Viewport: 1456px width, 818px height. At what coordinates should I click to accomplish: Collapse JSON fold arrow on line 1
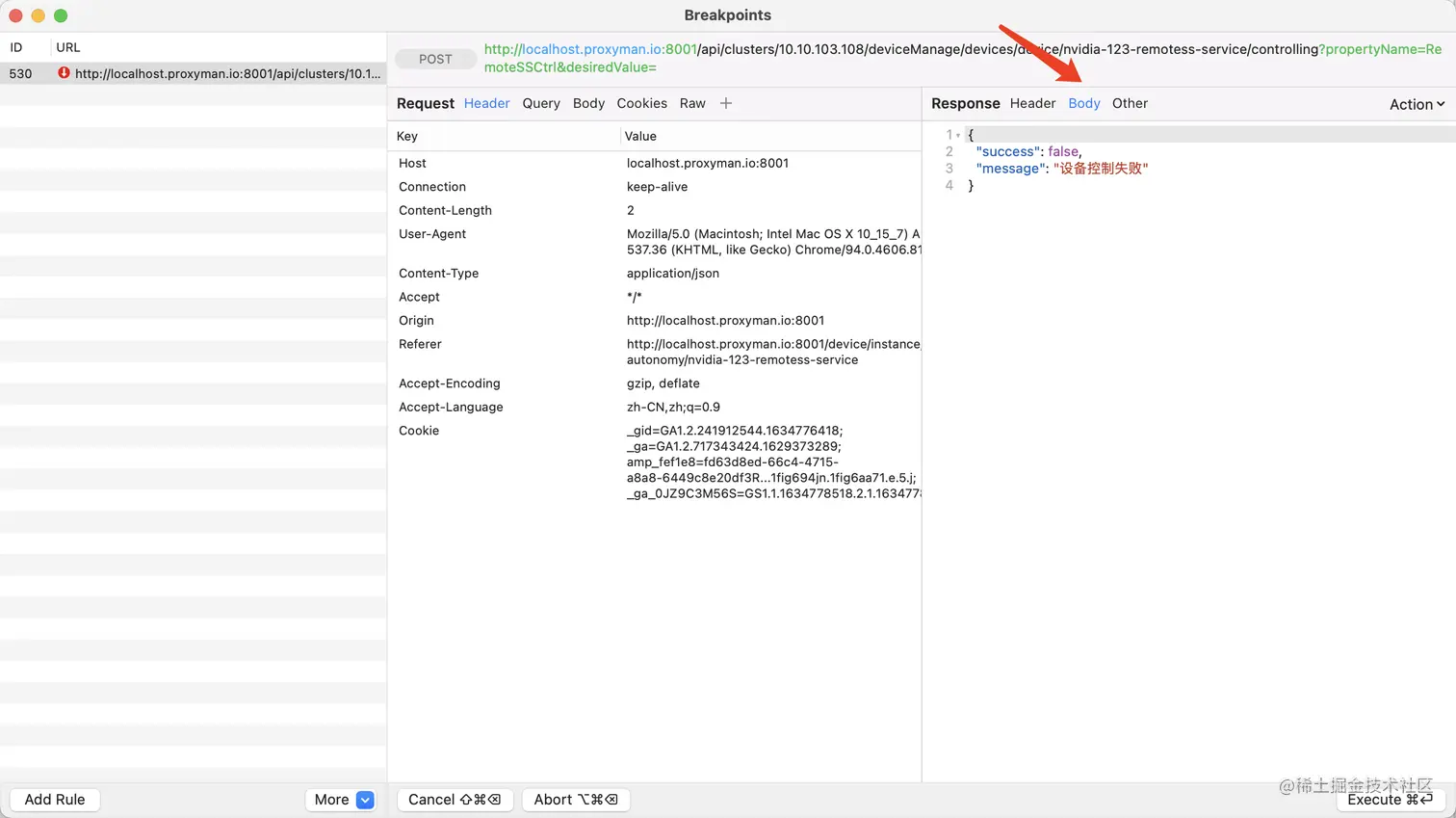958,136
